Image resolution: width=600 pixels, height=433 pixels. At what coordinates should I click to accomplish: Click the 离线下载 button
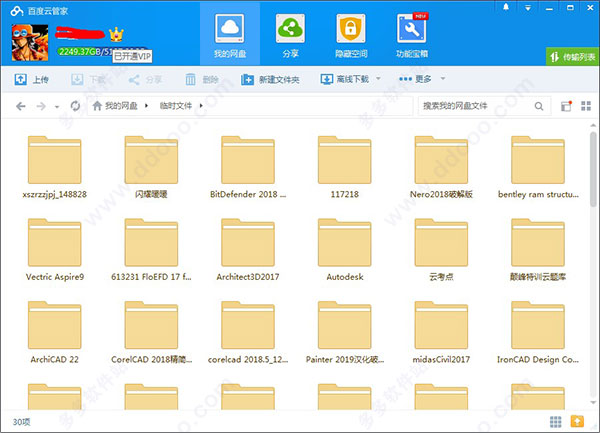coord(344,79)
